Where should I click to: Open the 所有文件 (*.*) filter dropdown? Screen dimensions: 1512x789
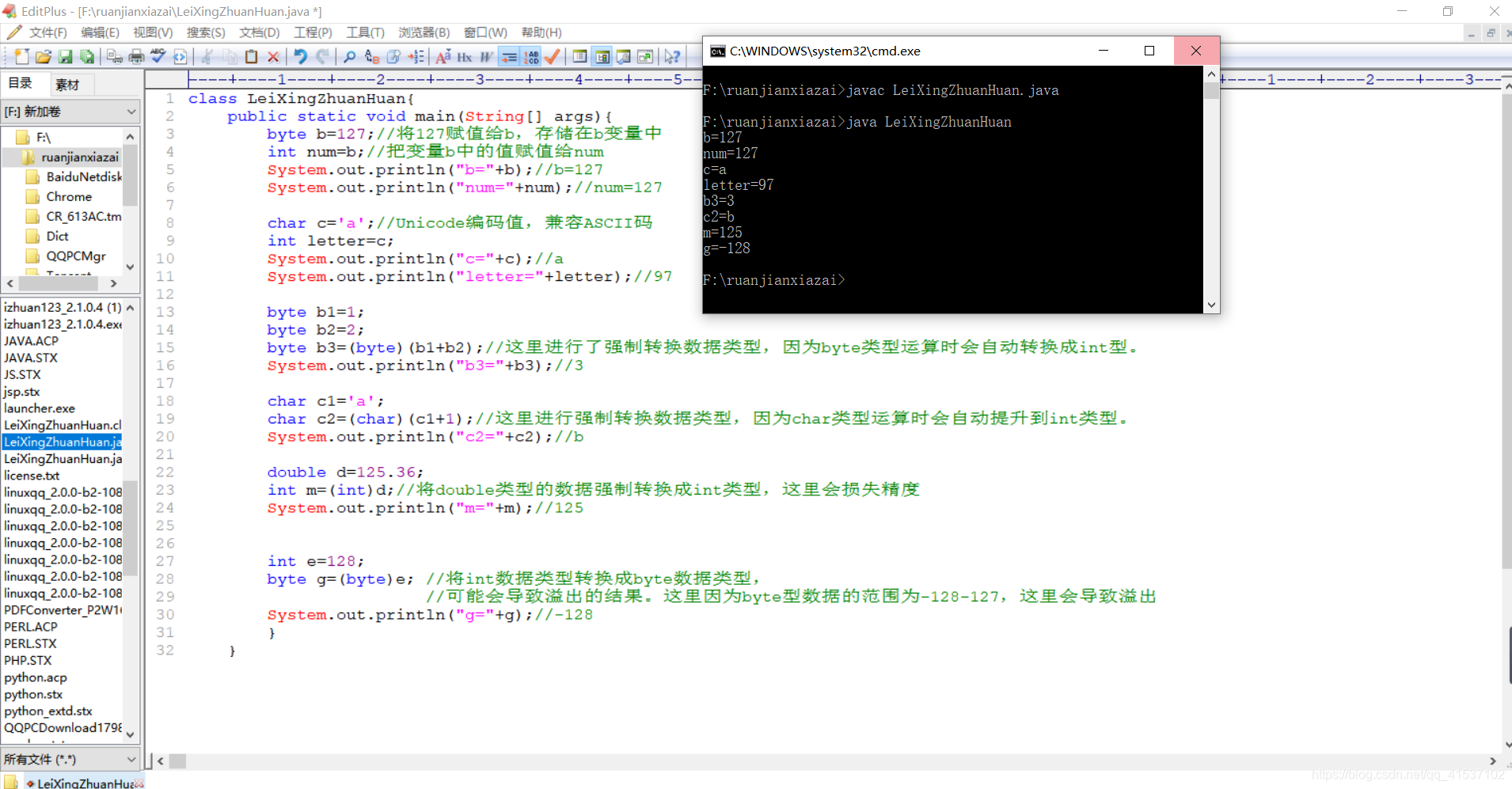point(71,759)
